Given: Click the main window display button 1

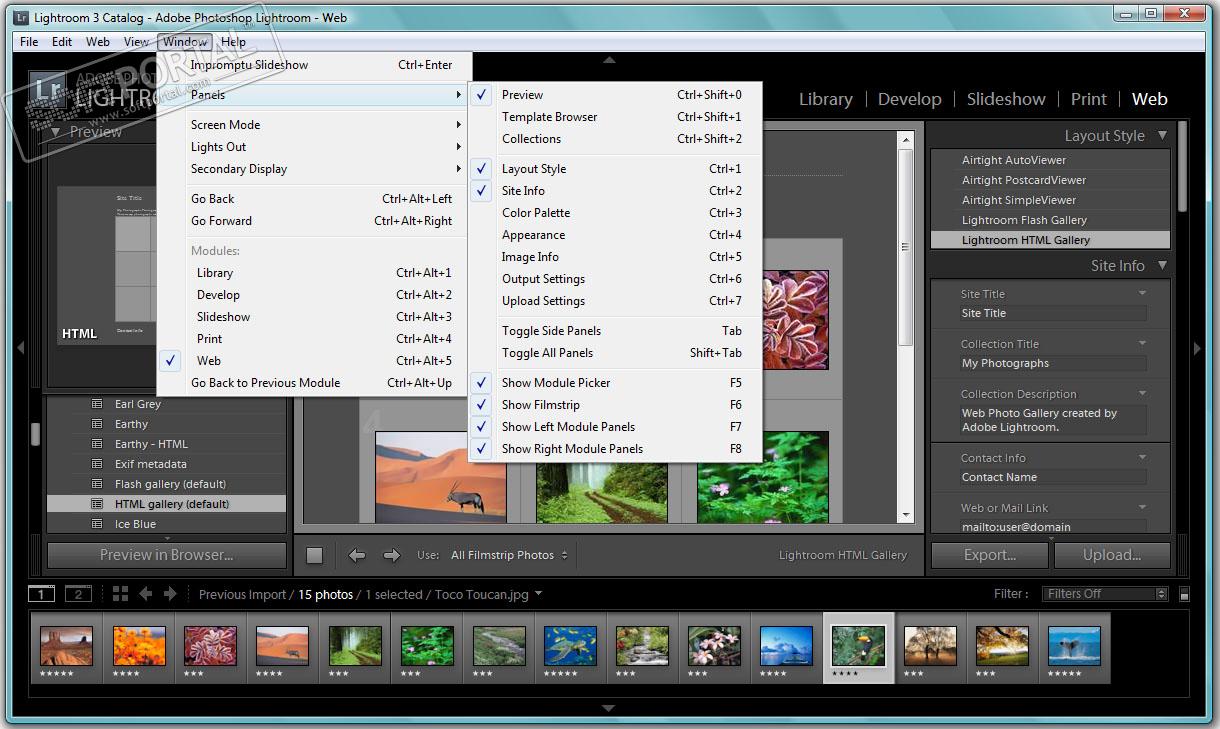Looking at the screenshot, I should coord(41,594).
